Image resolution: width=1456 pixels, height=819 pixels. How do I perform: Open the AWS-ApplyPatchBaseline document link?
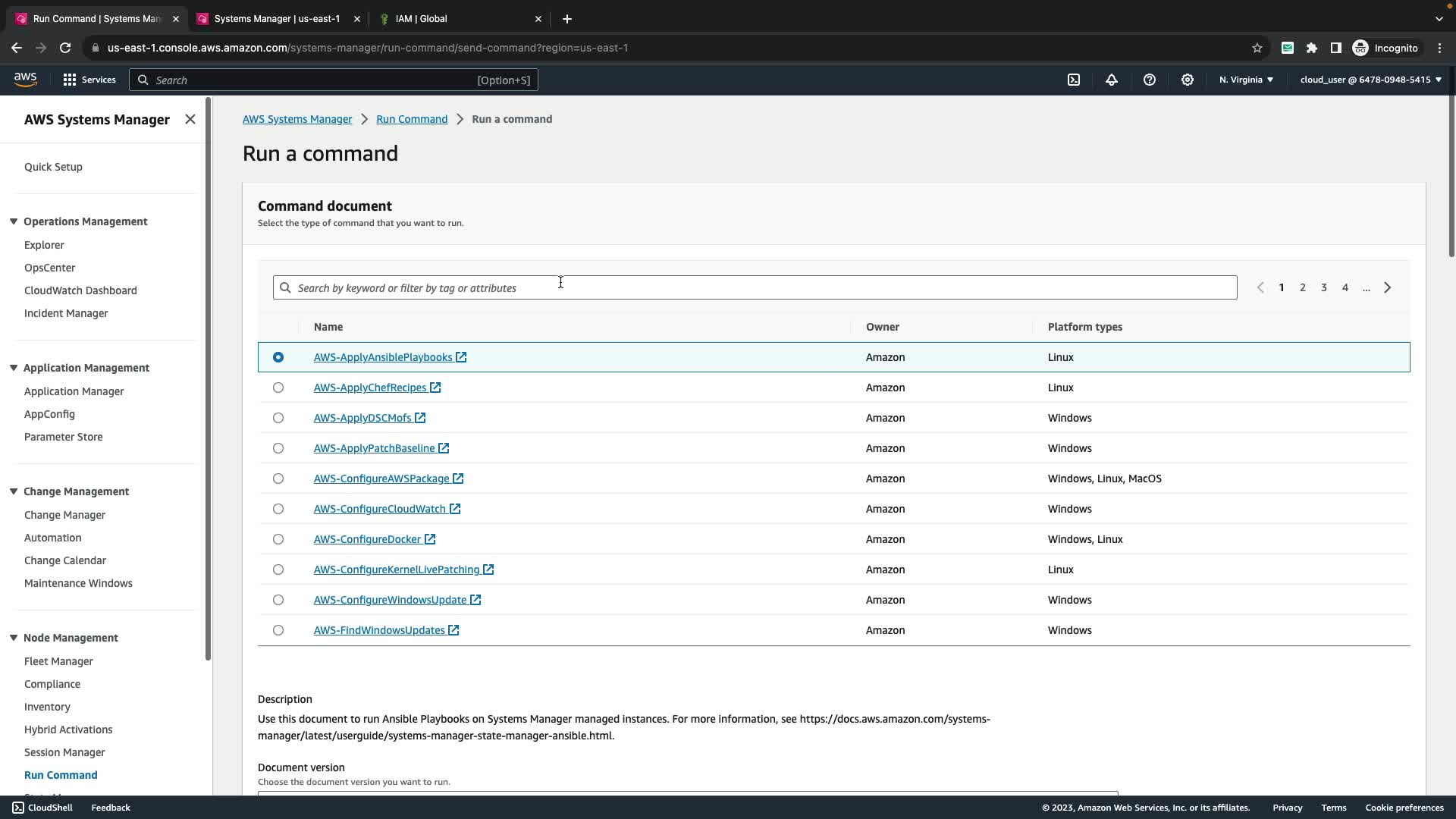click(374, 448)
